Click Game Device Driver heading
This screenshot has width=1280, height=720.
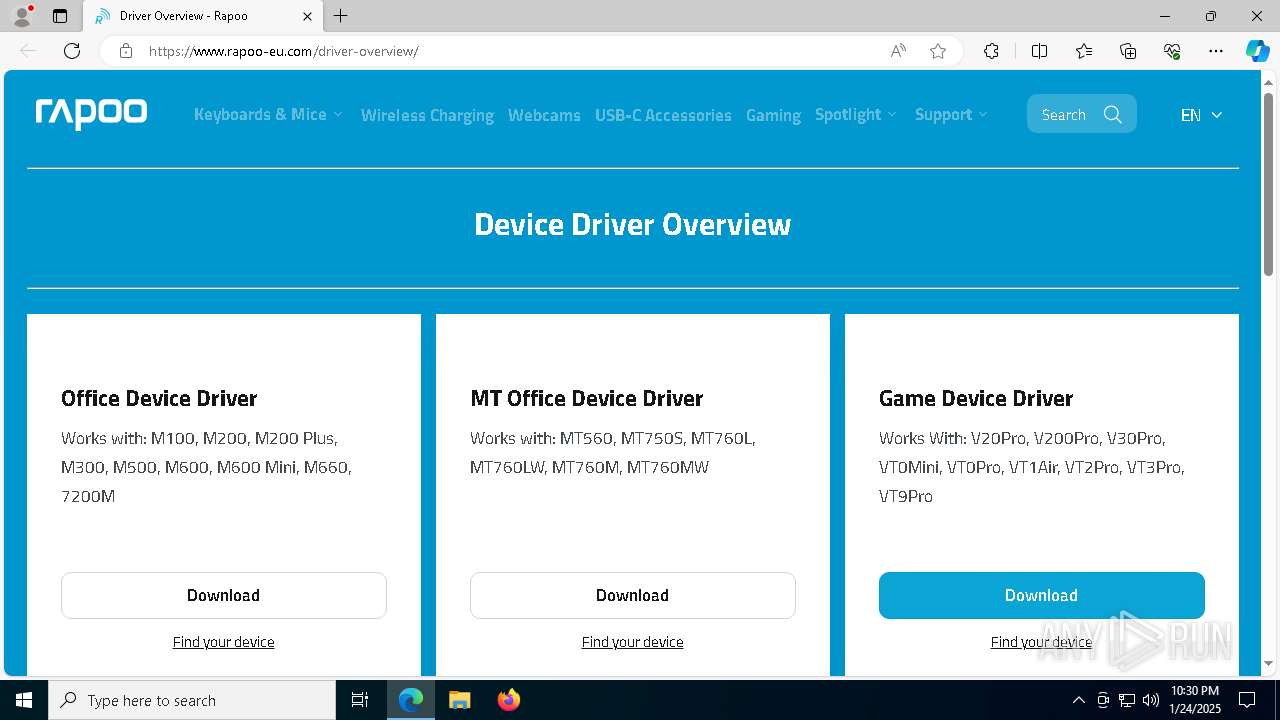(x=976, y=398)
